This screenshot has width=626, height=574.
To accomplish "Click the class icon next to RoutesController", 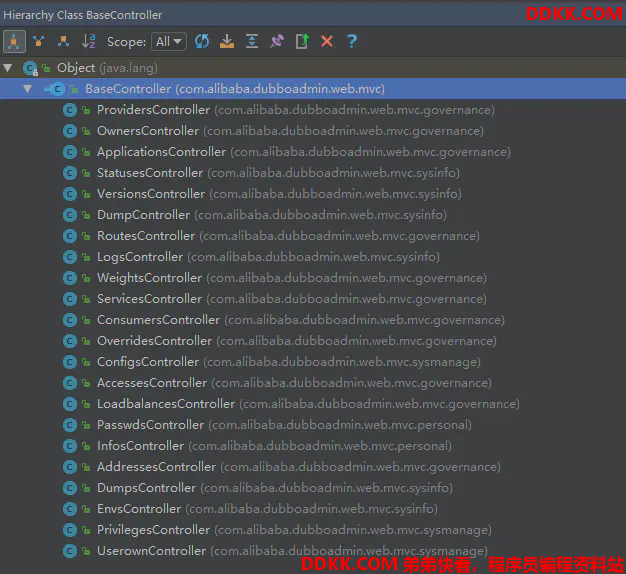I will tap(70, 236).
